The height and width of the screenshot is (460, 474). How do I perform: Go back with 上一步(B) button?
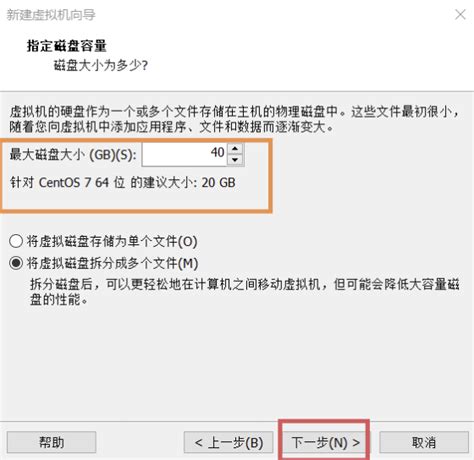coord(229,442)
